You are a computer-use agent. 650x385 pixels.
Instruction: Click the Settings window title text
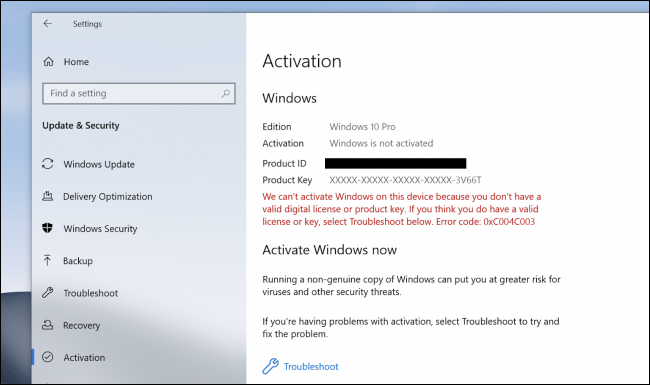tap(87, 24)
